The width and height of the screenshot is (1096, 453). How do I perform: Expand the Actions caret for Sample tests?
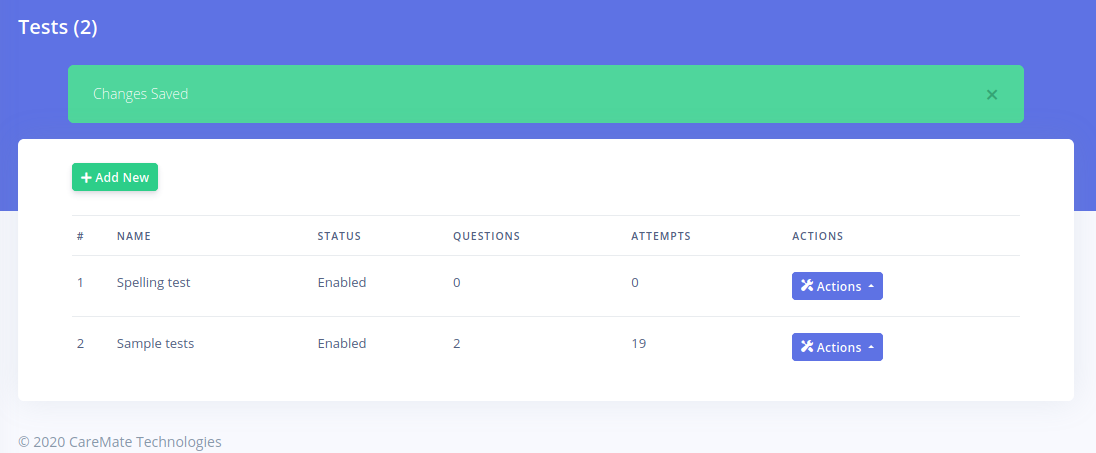870,348
